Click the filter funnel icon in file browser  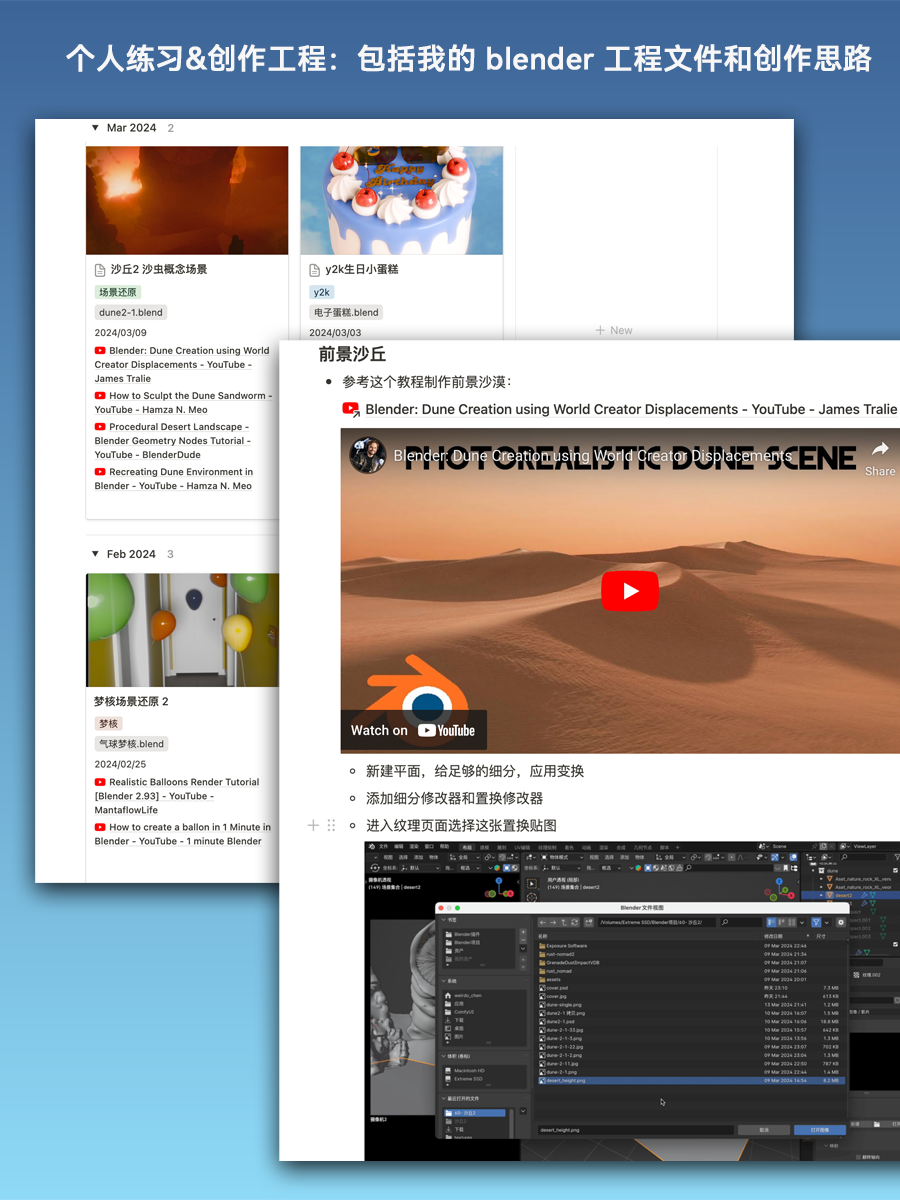[x=816, y=922]
